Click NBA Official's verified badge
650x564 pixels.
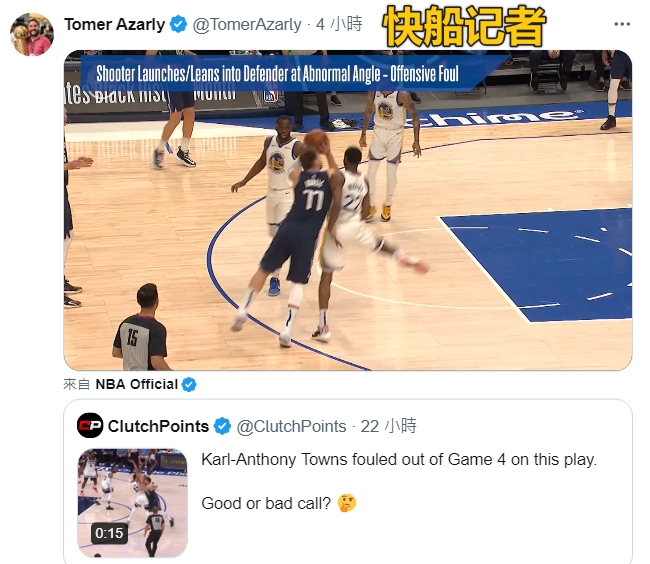tap(189, 385)
